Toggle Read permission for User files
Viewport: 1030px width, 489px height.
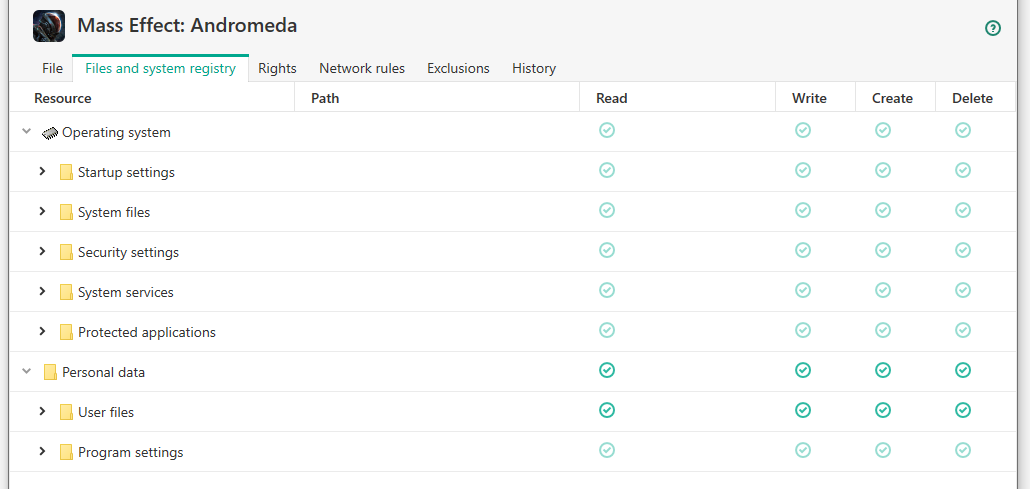point(607,410)
